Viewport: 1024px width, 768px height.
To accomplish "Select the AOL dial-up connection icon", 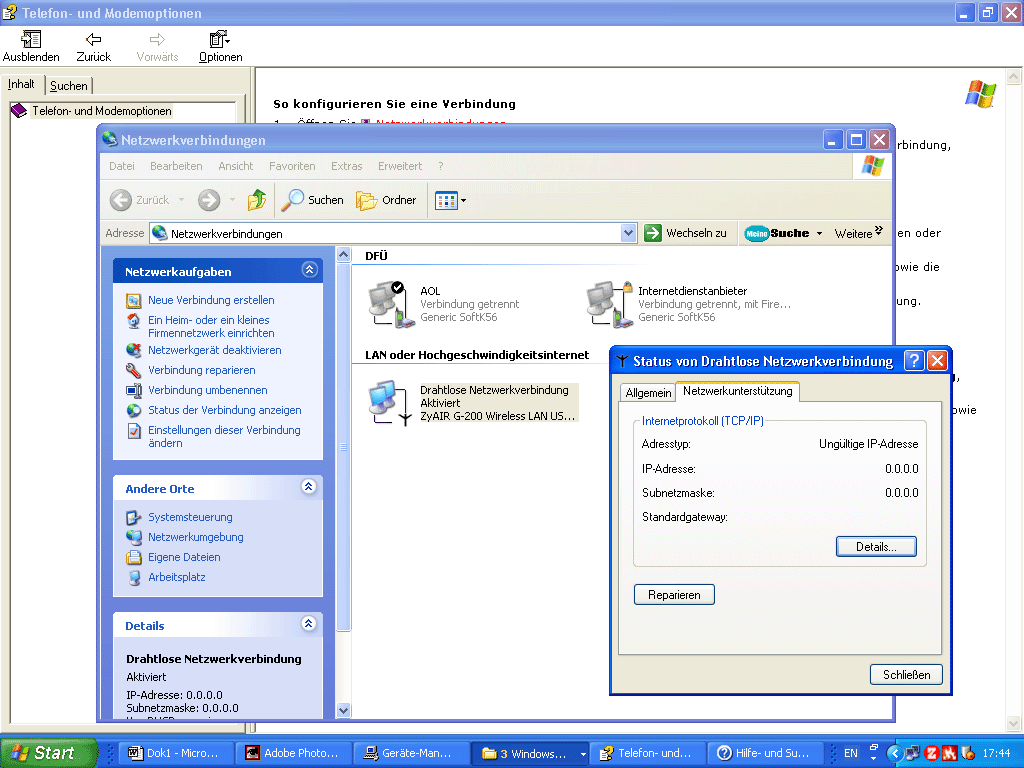I will (x=391, y=304).
